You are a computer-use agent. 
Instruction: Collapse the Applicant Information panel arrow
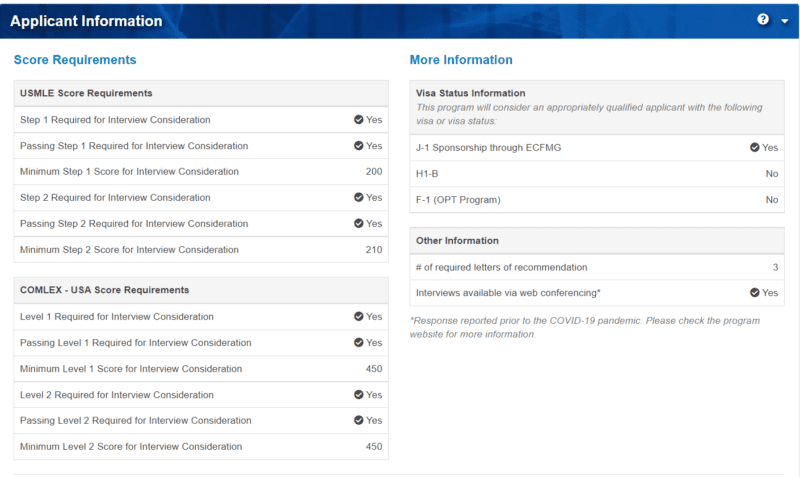pyautogui.click(x=784, y=21)
